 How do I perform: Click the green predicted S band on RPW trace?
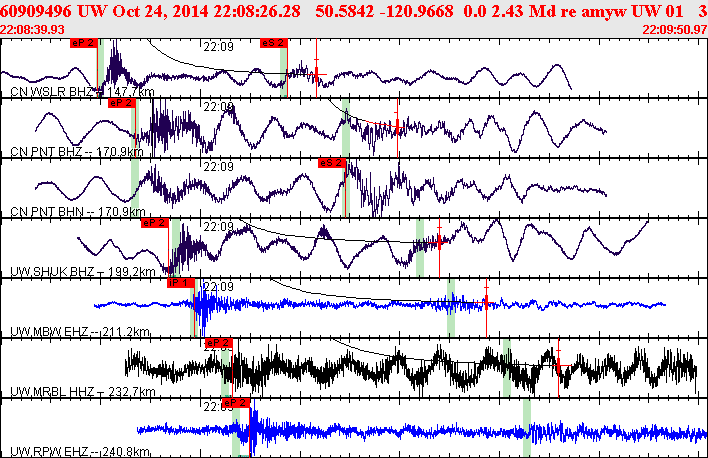[526, 428]
